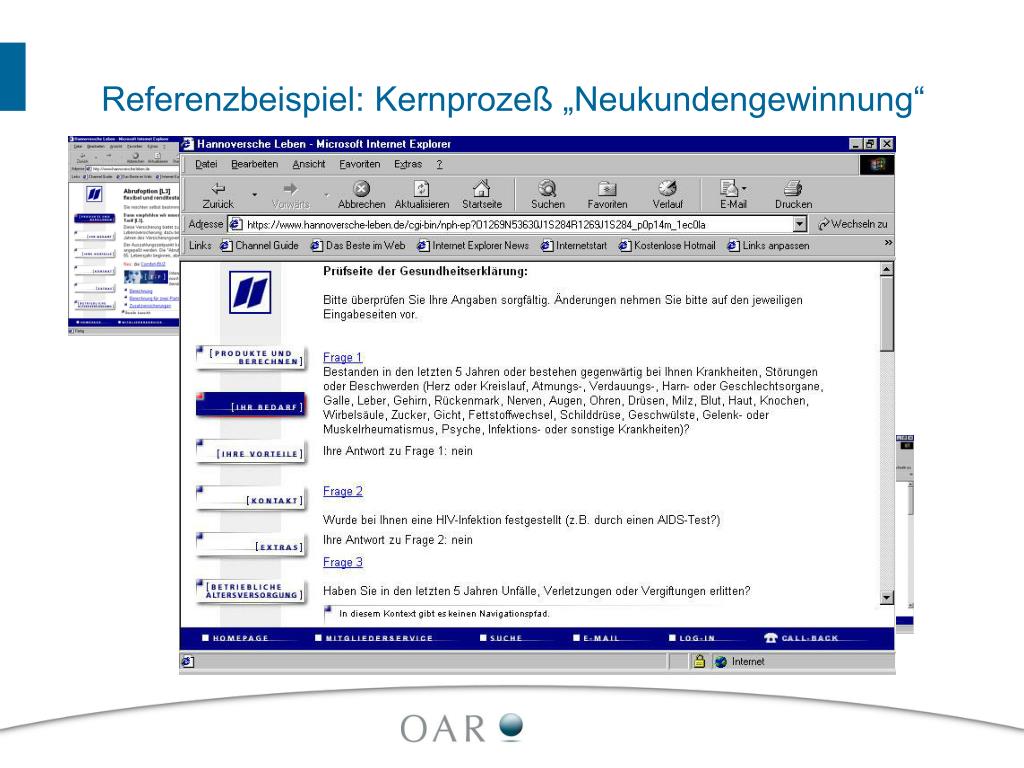This screenshot has height=768, width=1024.
Task: Open Links anpassen link
Action: tap(768, 246)
